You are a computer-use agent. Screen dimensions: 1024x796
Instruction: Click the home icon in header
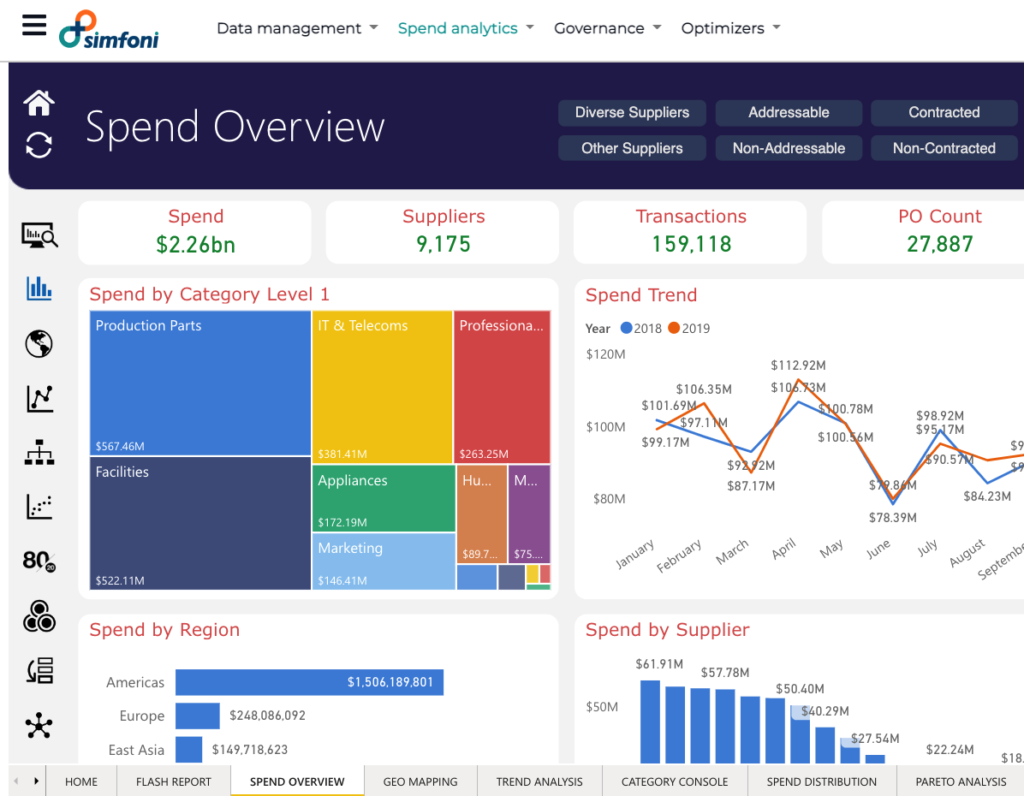coord(39,102)
